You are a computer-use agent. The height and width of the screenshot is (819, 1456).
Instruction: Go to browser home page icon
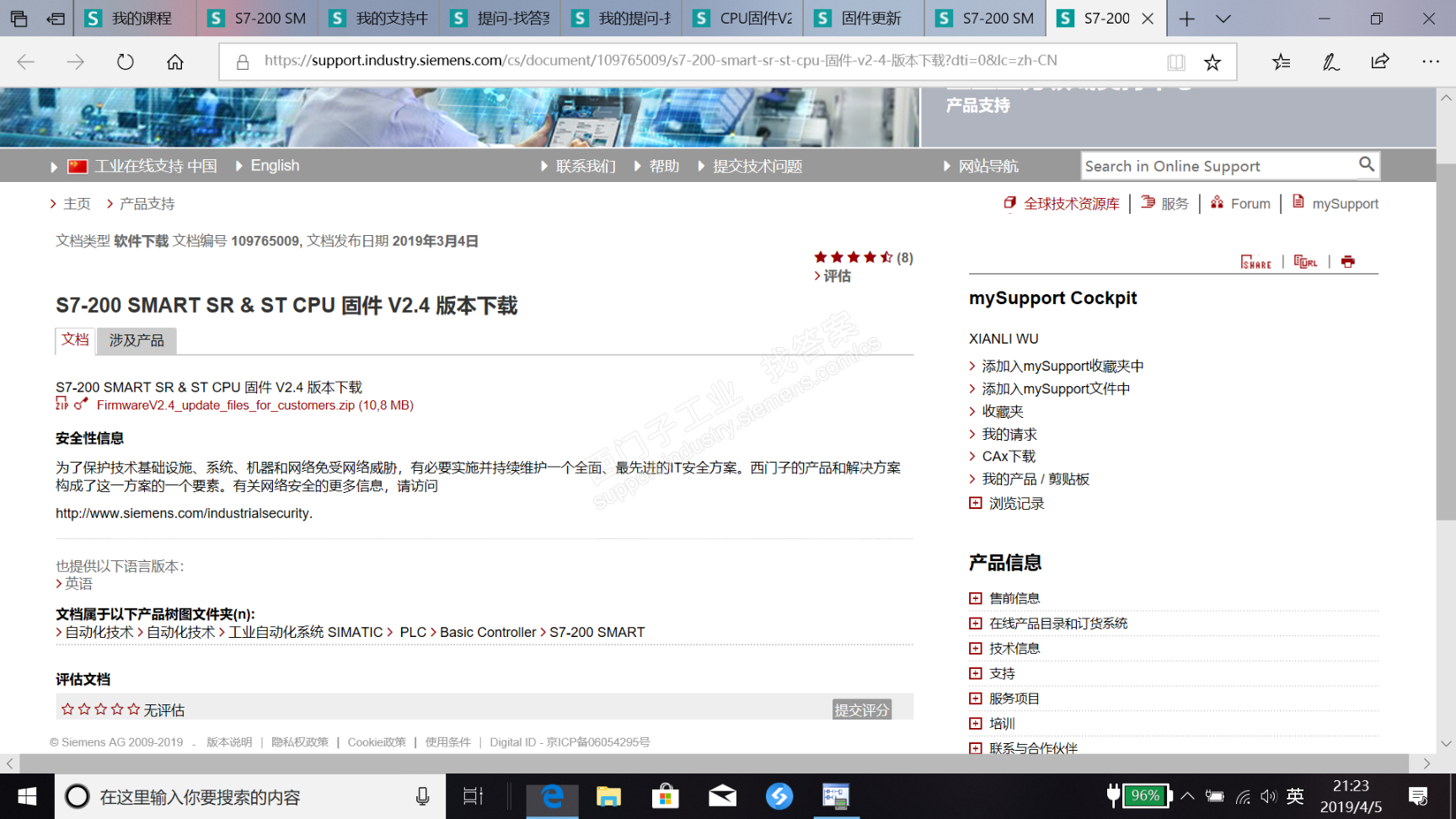pyautogui.click(x=175, y=62)
